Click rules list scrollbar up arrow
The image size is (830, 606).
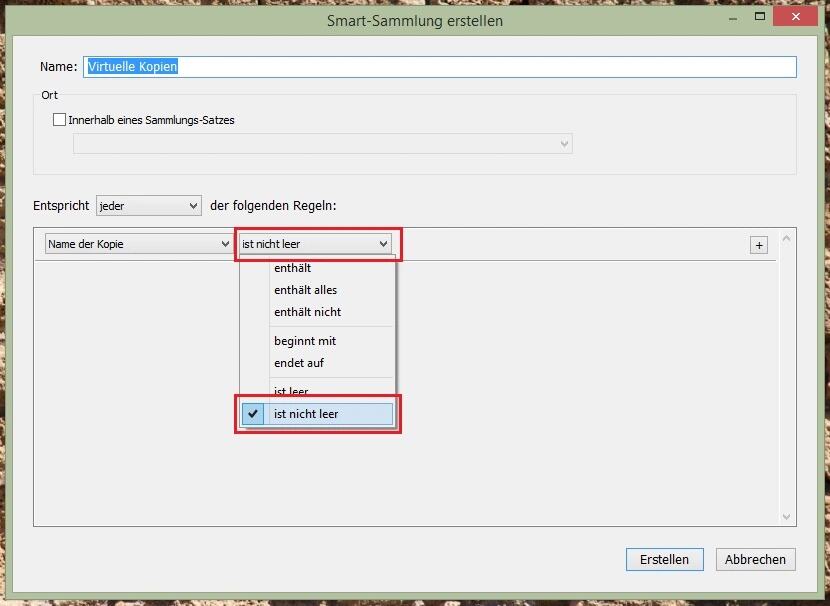[787, 238]
